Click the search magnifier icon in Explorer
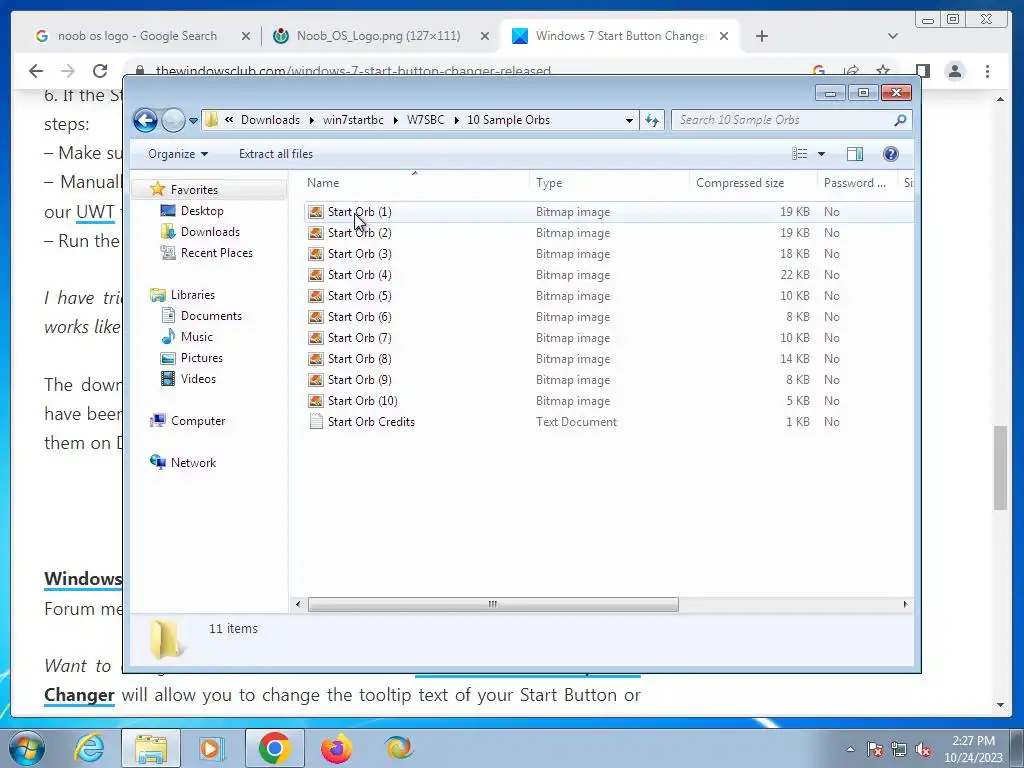Screen dimensions: 1024x768 click(900, 120)
